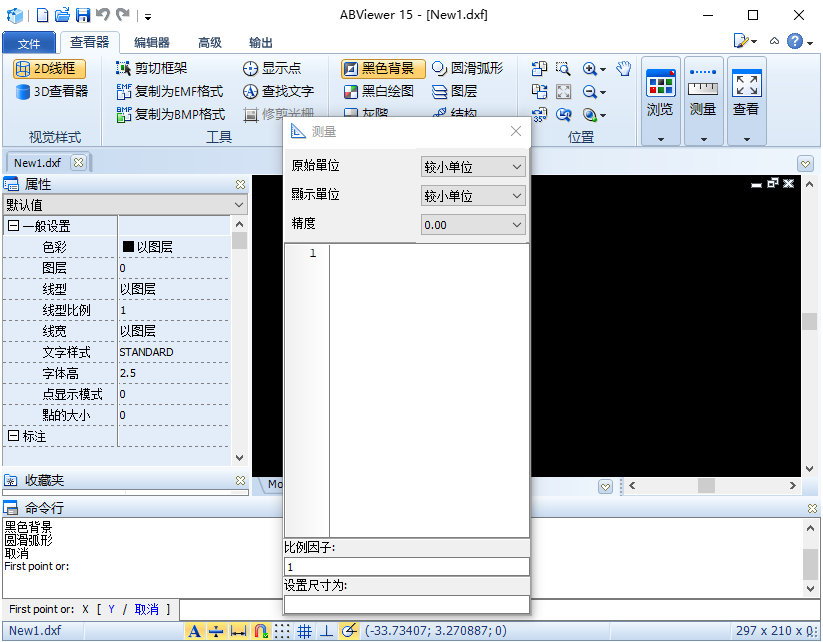Enable orthogonal mode in status bar
The width and height of the screenshot is (823, 642).
(x=327, y=631)
